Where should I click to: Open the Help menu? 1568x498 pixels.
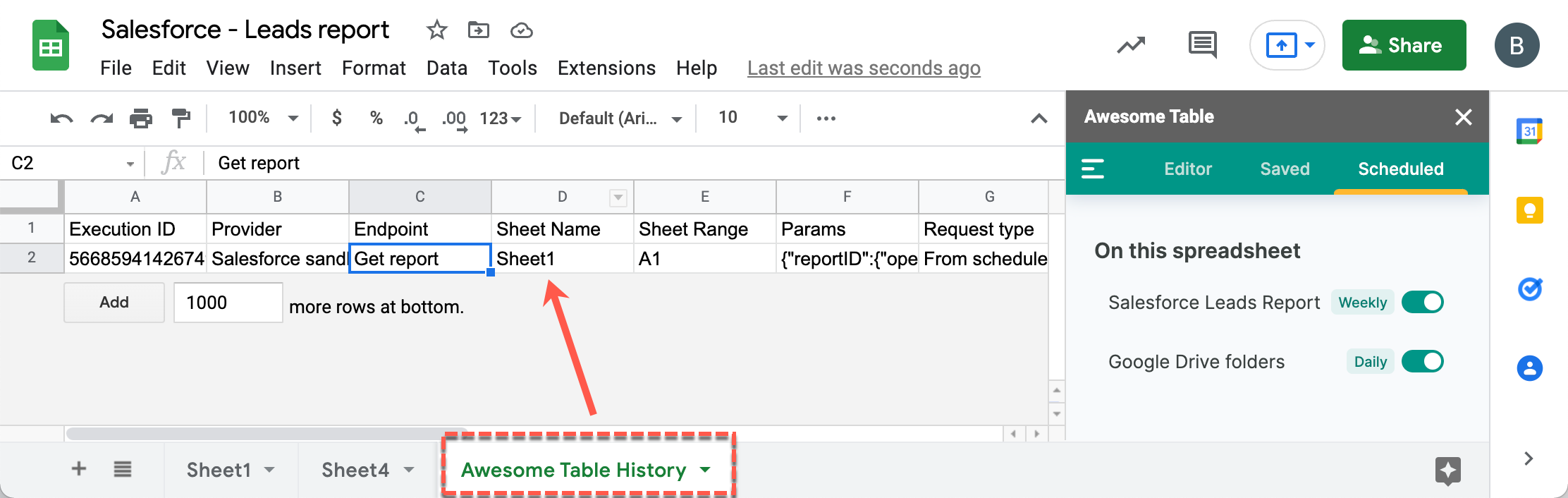(697, 68)
